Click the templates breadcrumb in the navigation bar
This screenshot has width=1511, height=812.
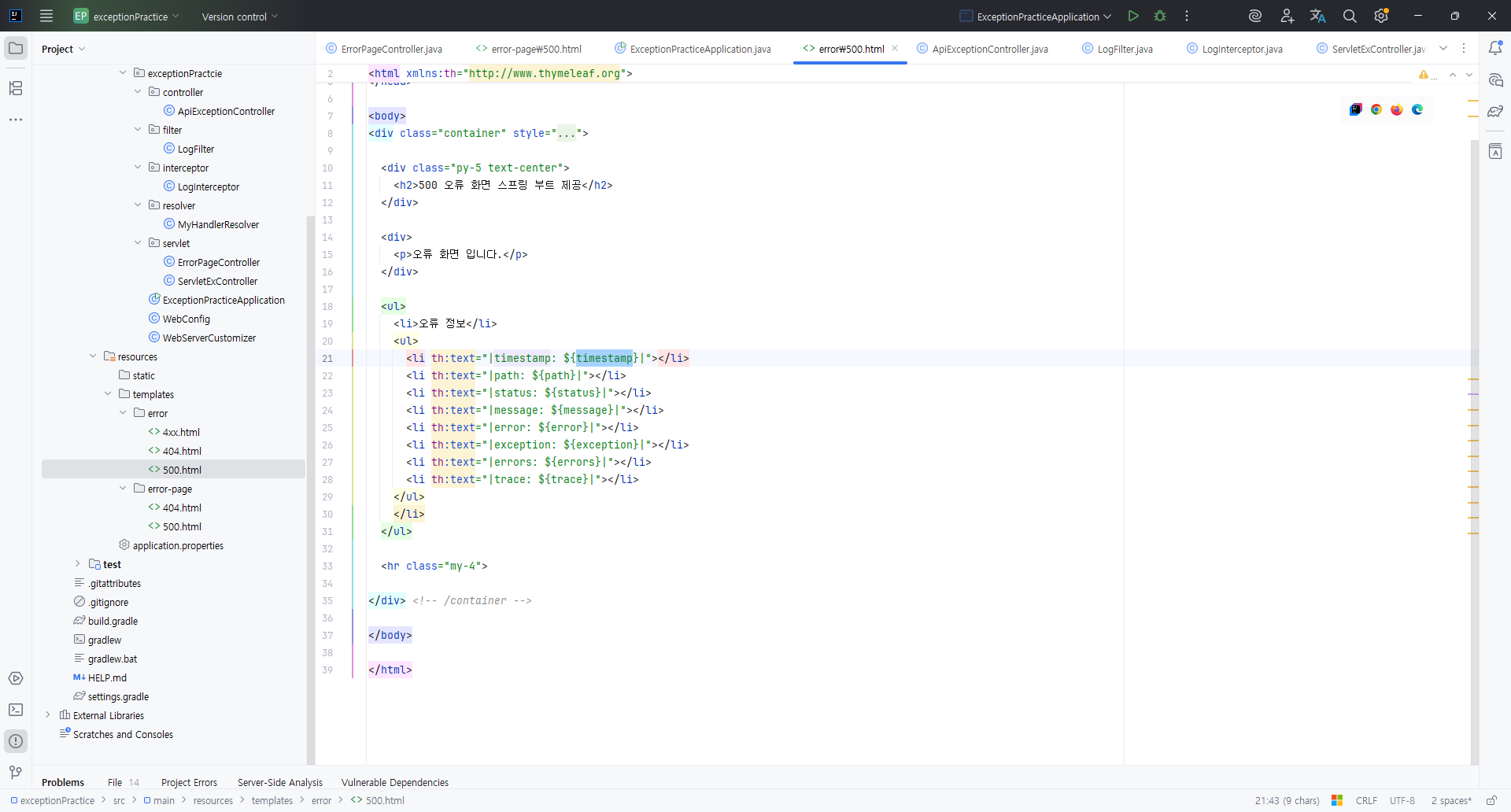tap(272, 800)
